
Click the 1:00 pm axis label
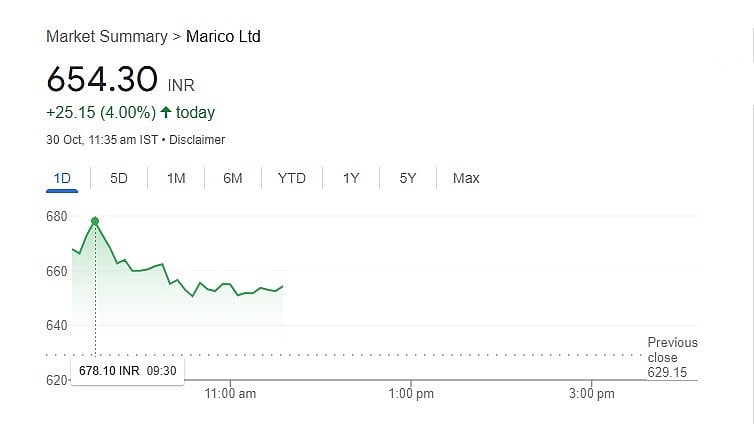[411, 394]
